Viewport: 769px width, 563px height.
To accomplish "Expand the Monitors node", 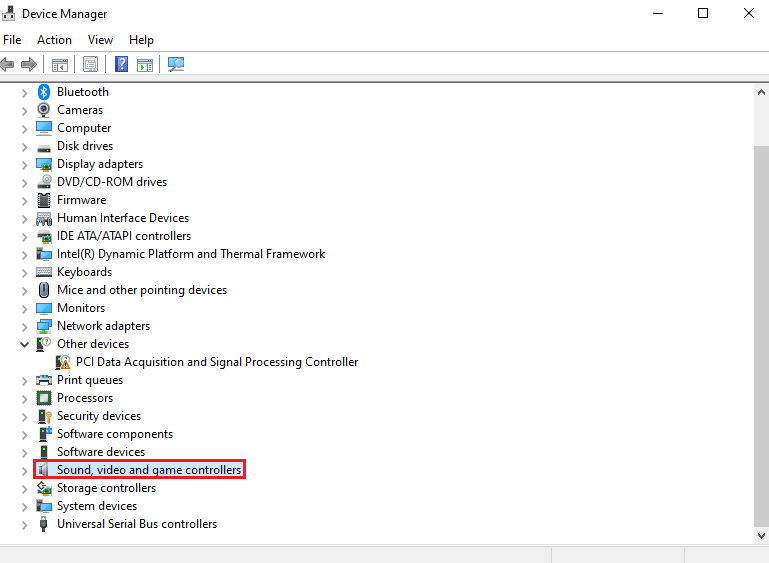I will point(24,308).
